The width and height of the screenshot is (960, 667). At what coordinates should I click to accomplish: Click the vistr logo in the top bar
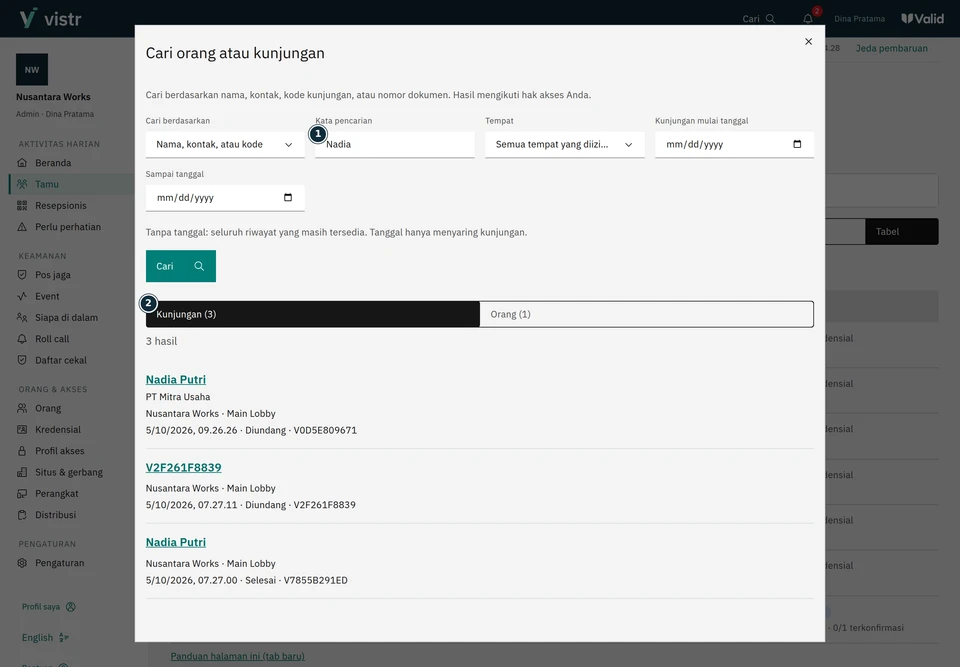pos(50,19)
